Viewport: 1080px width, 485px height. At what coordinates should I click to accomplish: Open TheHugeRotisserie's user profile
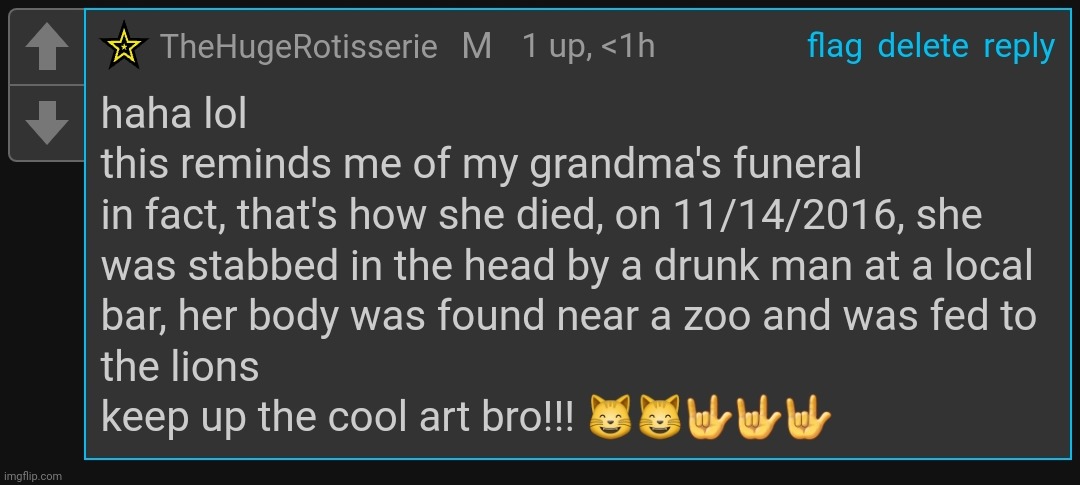298,47
